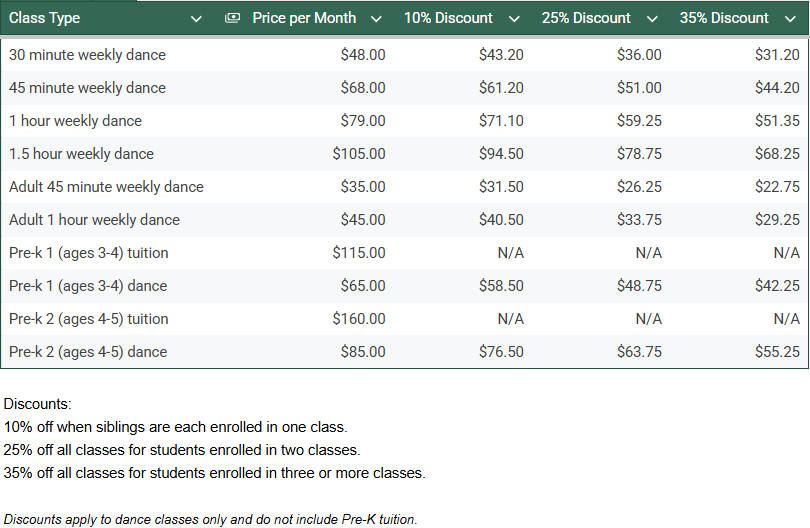Click the $94.50 cell under 10% Discount

(501, 154)
